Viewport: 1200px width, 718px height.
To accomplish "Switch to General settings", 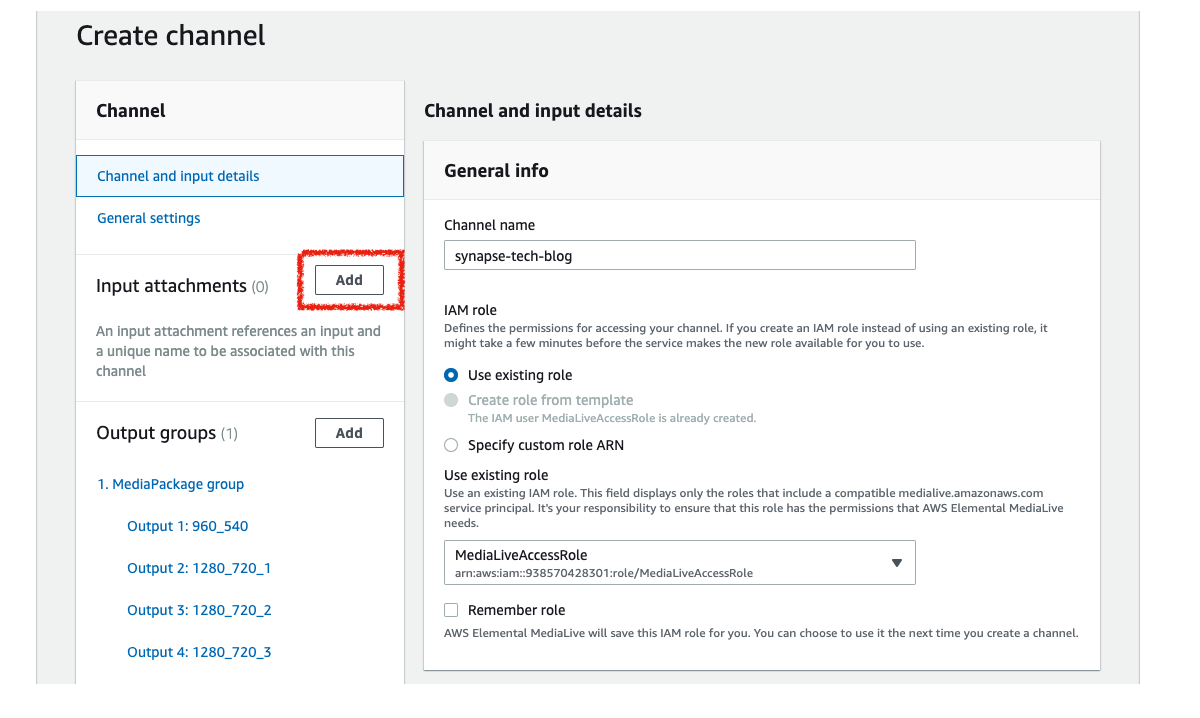I will point(148,218).
